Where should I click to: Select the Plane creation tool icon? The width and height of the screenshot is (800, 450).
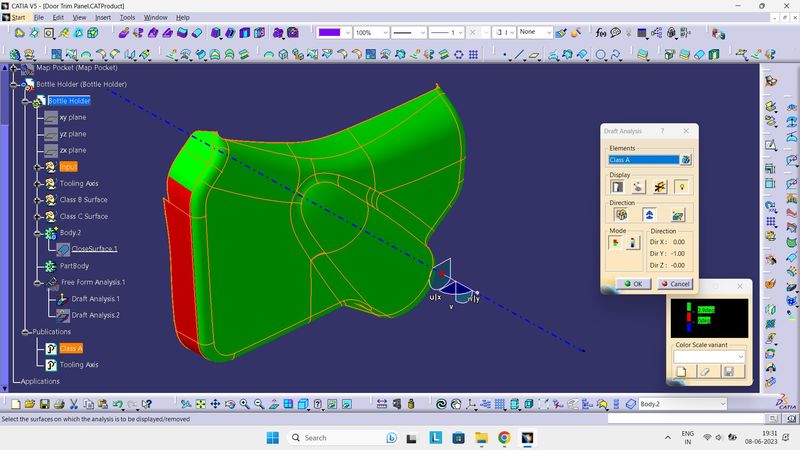point(534,54)
